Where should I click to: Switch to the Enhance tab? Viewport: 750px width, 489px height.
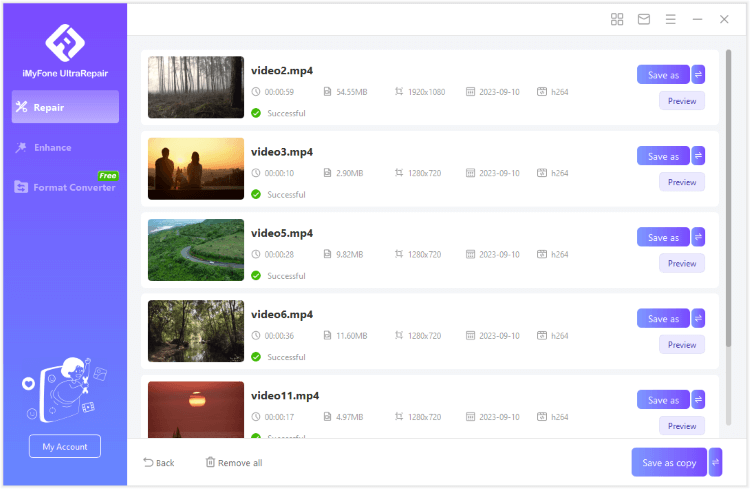pyautogui.click(x=52, y=147)
